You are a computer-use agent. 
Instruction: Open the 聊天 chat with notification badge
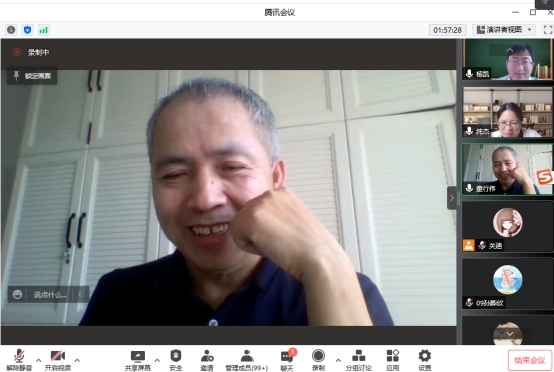pos(287,360)
